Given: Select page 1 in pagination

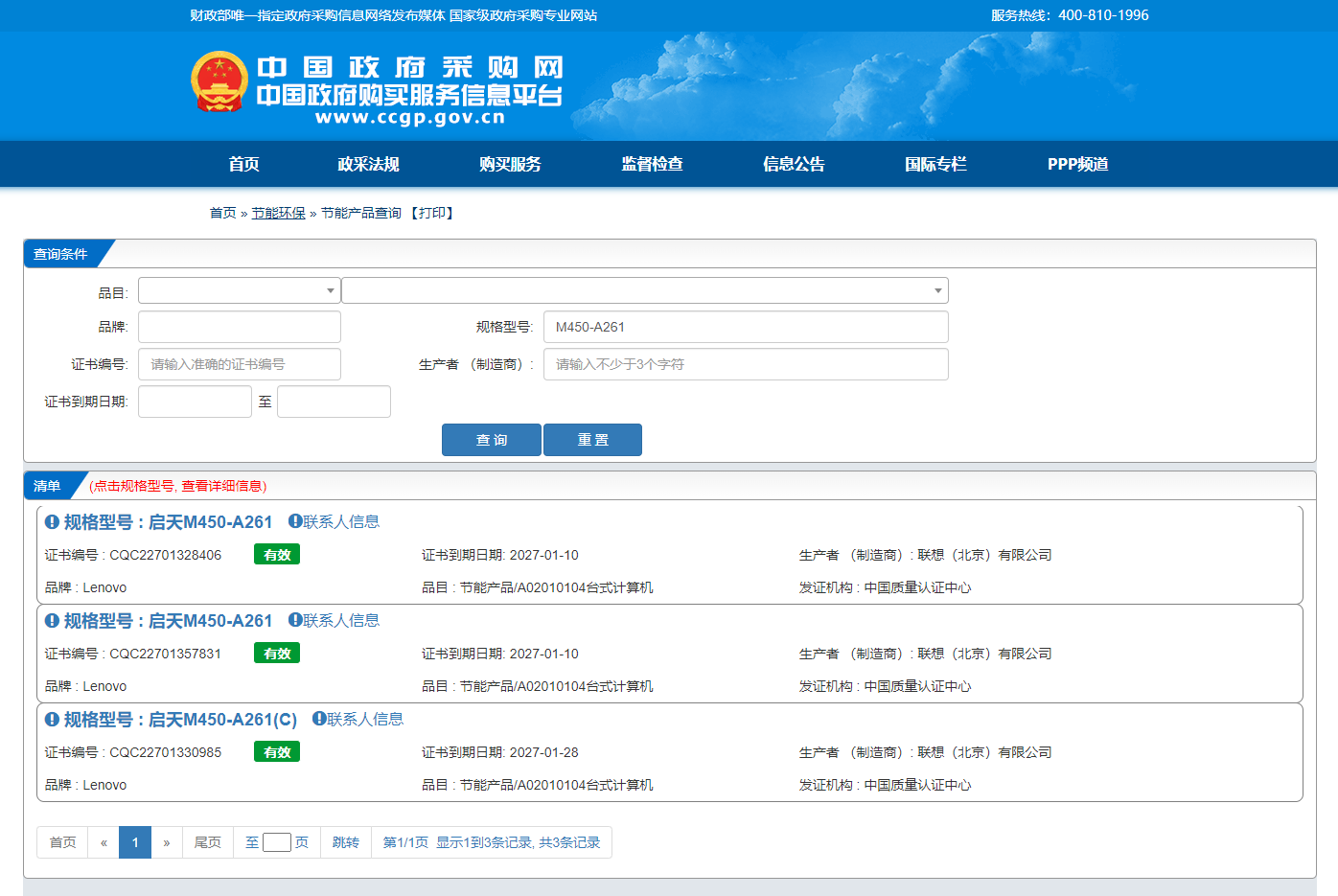Looking at the screenshot, I should [135, 842].
